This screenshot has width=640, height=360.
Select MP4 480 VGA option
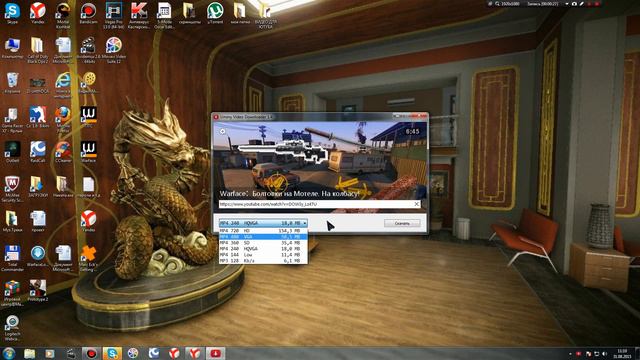click(263, 237)
